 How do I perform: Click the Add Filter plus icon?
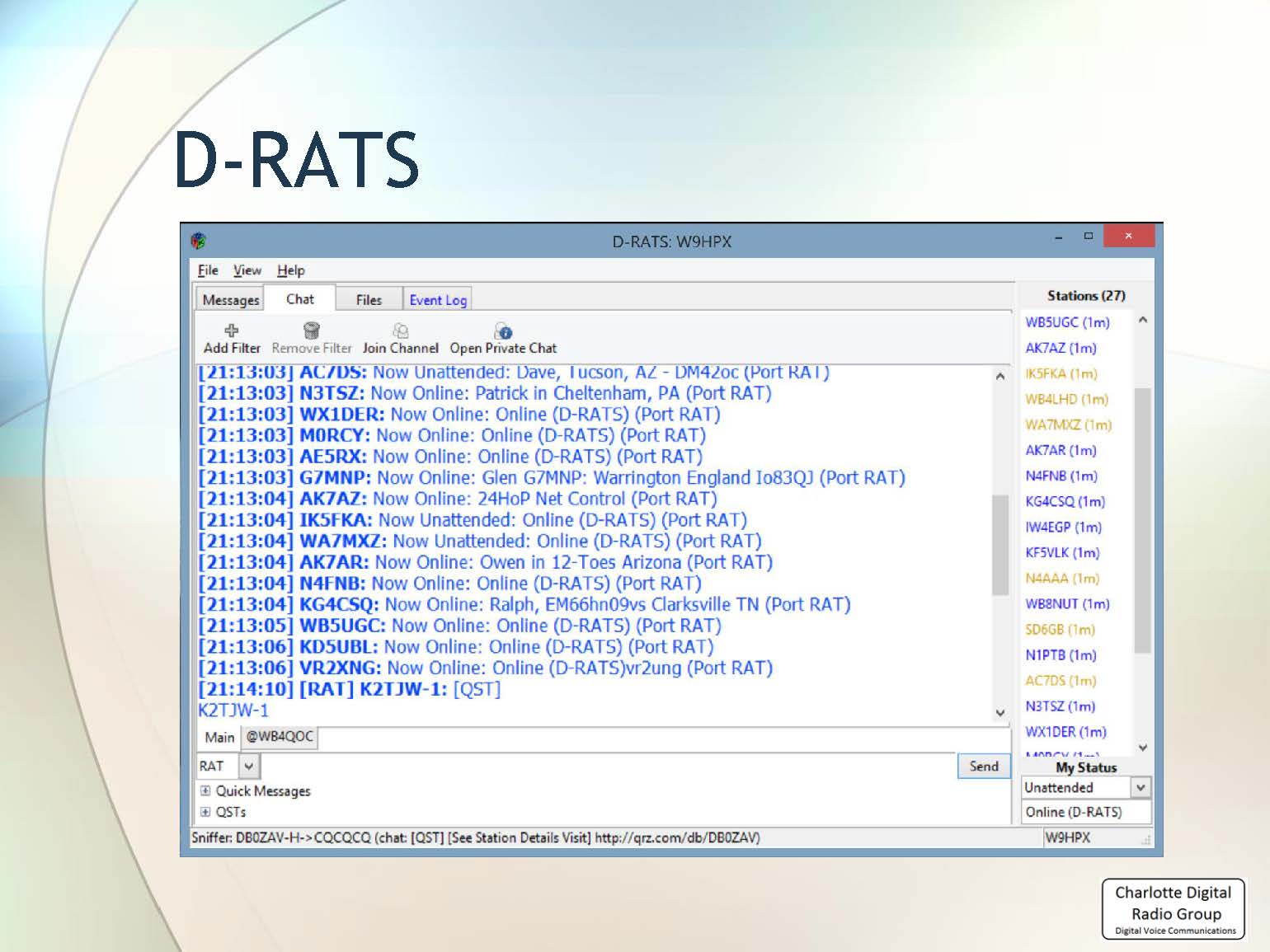pos(232,331)
